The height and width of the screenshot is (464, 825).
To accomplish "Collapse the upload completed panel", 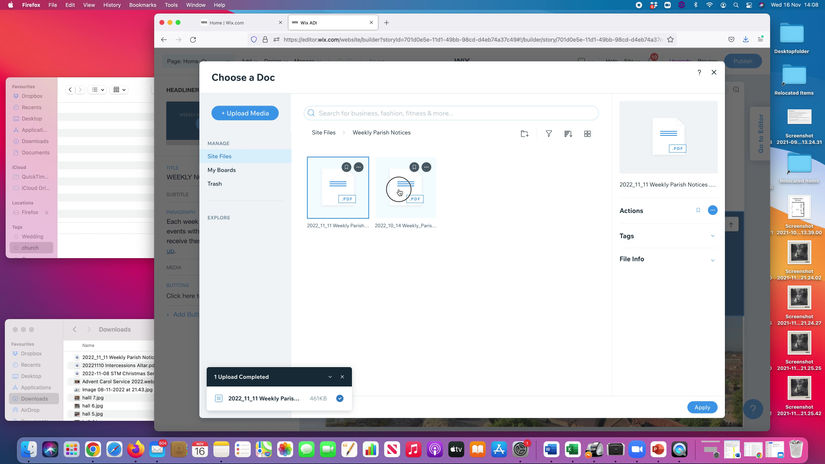I will [330, 377].
